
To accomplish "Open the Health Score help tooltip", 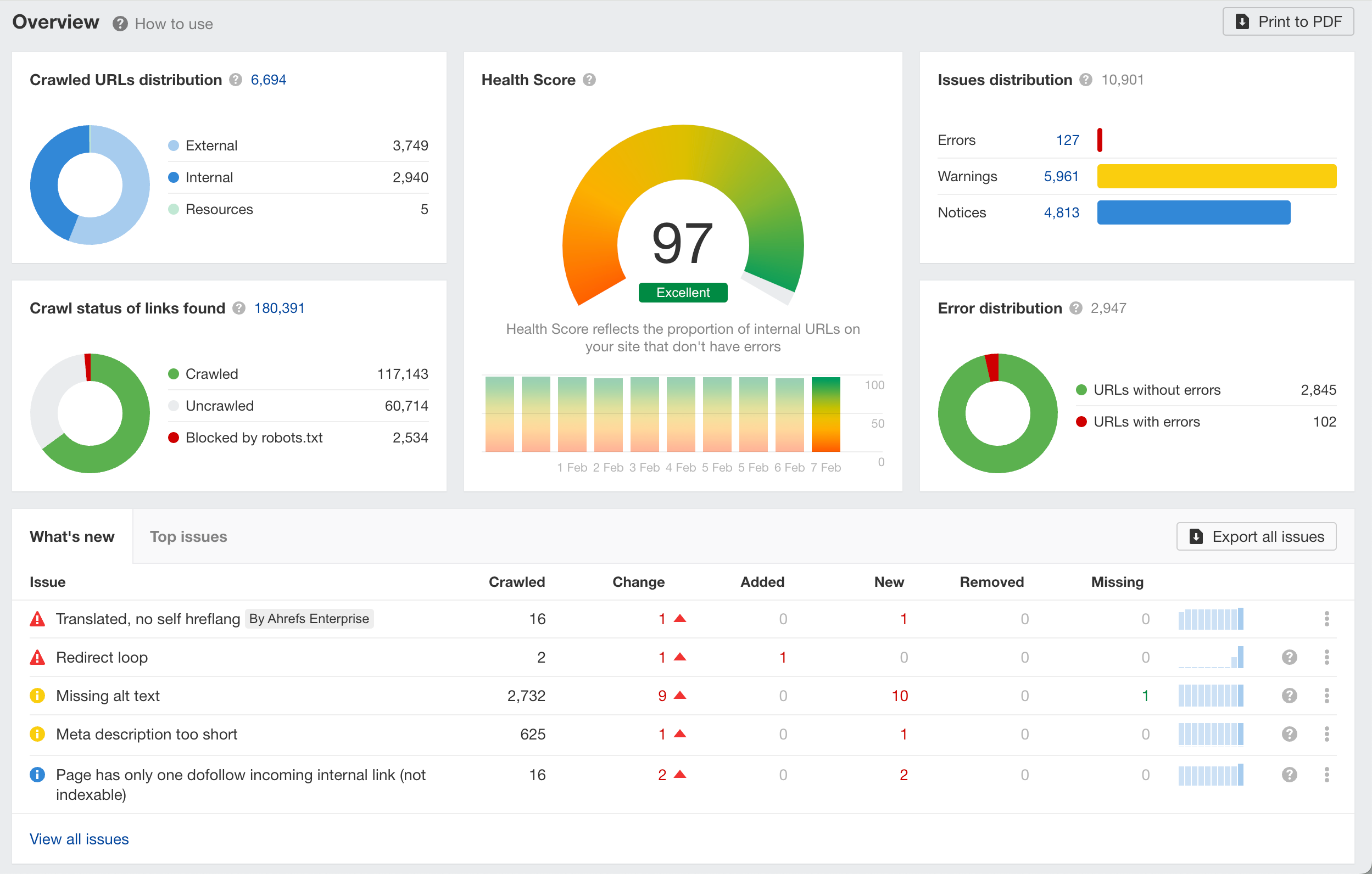I will tap(590, 80).
